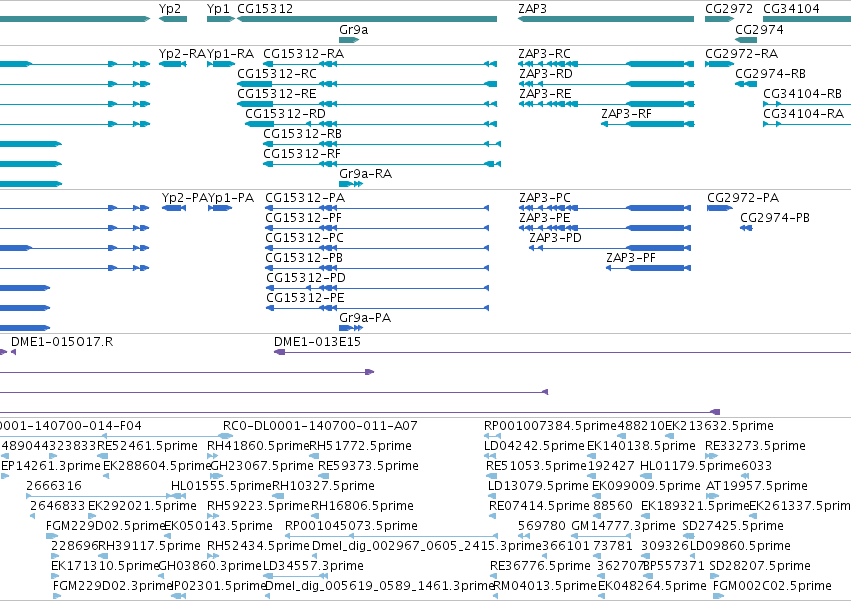Select protein Yp1-PA

pyautogui.click(x=220, y=208)
